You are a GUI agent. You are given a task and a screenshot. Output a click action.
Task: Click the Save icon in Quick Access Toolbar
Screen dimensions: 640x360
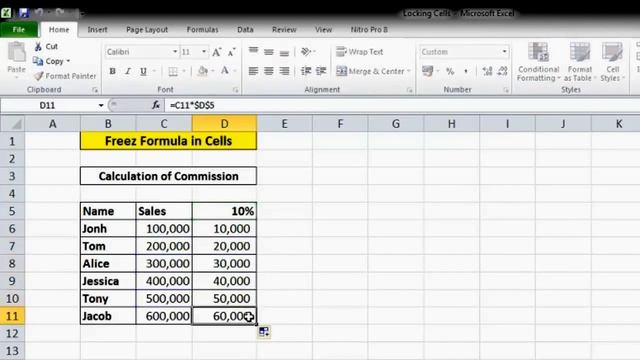[24, 13]
